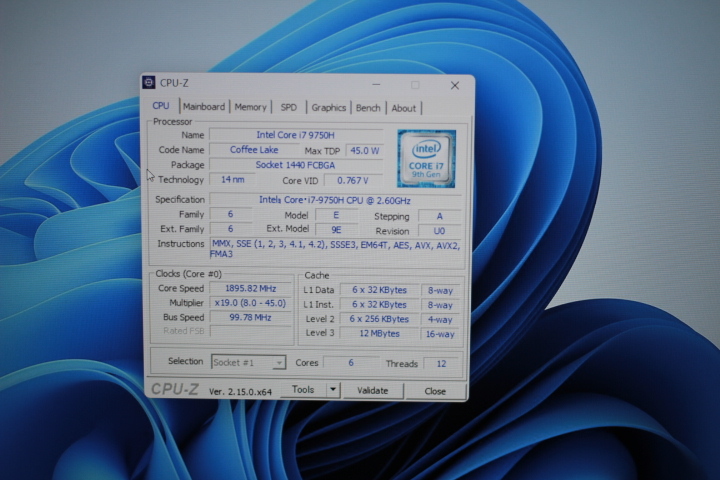Viewport: 720px width, 480px height.
Task: Click the Validate button
Action: click(372, 390)
